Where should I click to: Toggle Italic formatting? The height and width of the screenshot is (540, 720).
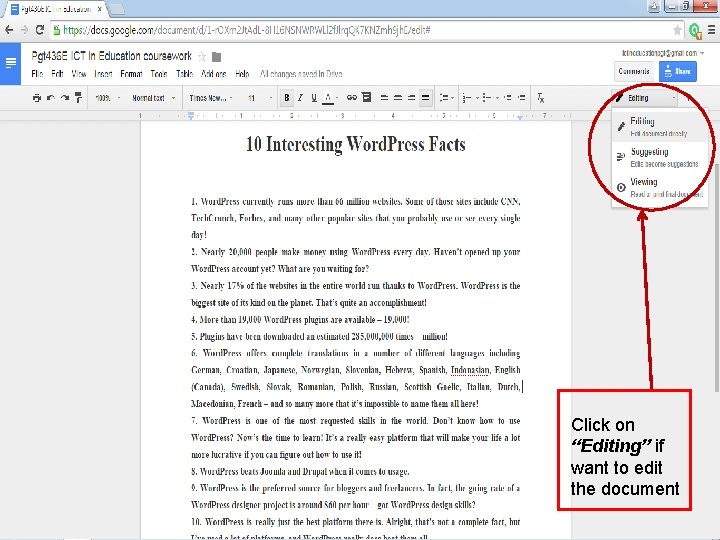(300, 98)
